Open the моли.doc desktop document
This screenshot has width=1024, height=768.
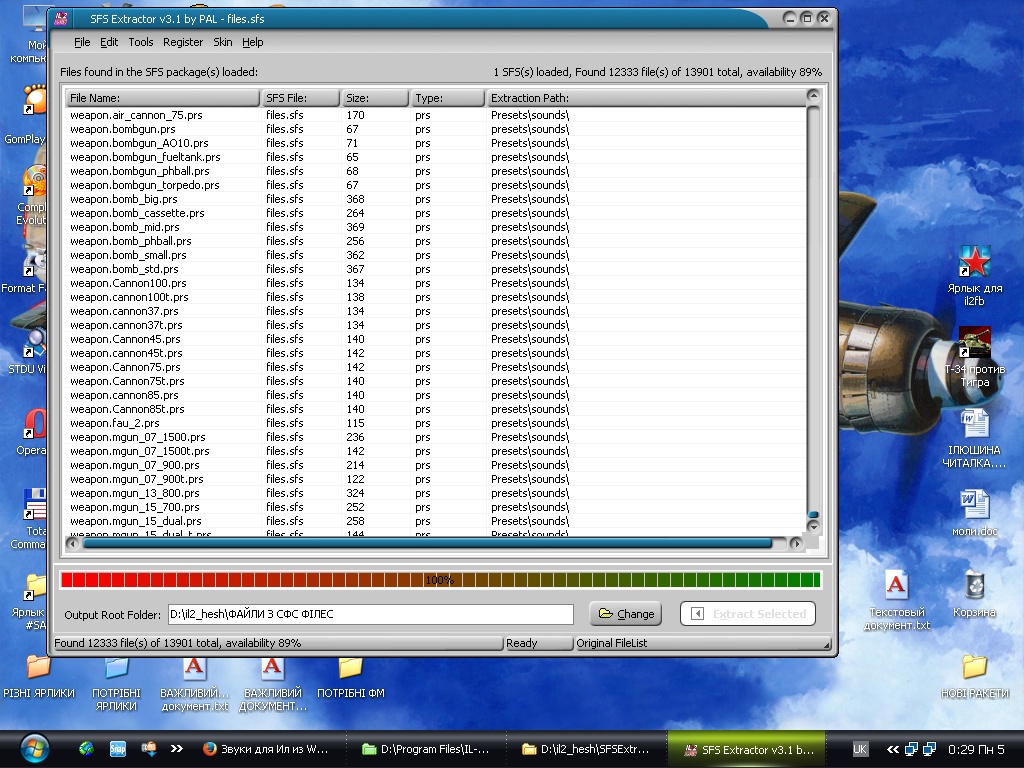974,513
